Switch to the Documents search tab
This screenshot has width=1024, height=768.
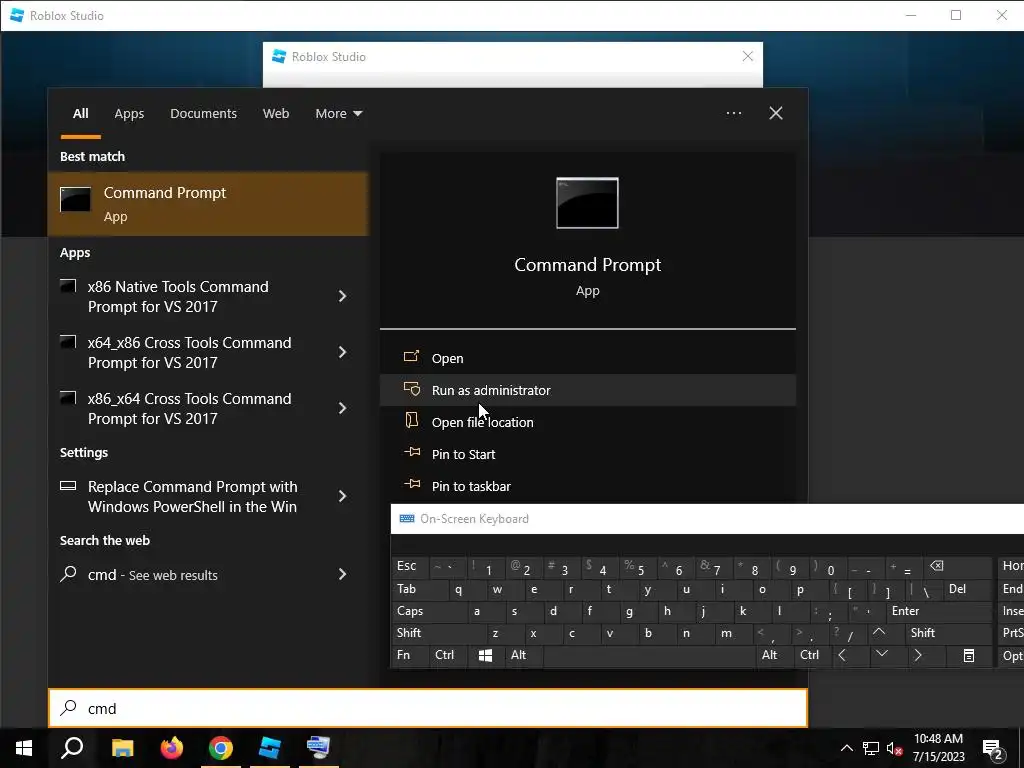(x=203, y=114)
